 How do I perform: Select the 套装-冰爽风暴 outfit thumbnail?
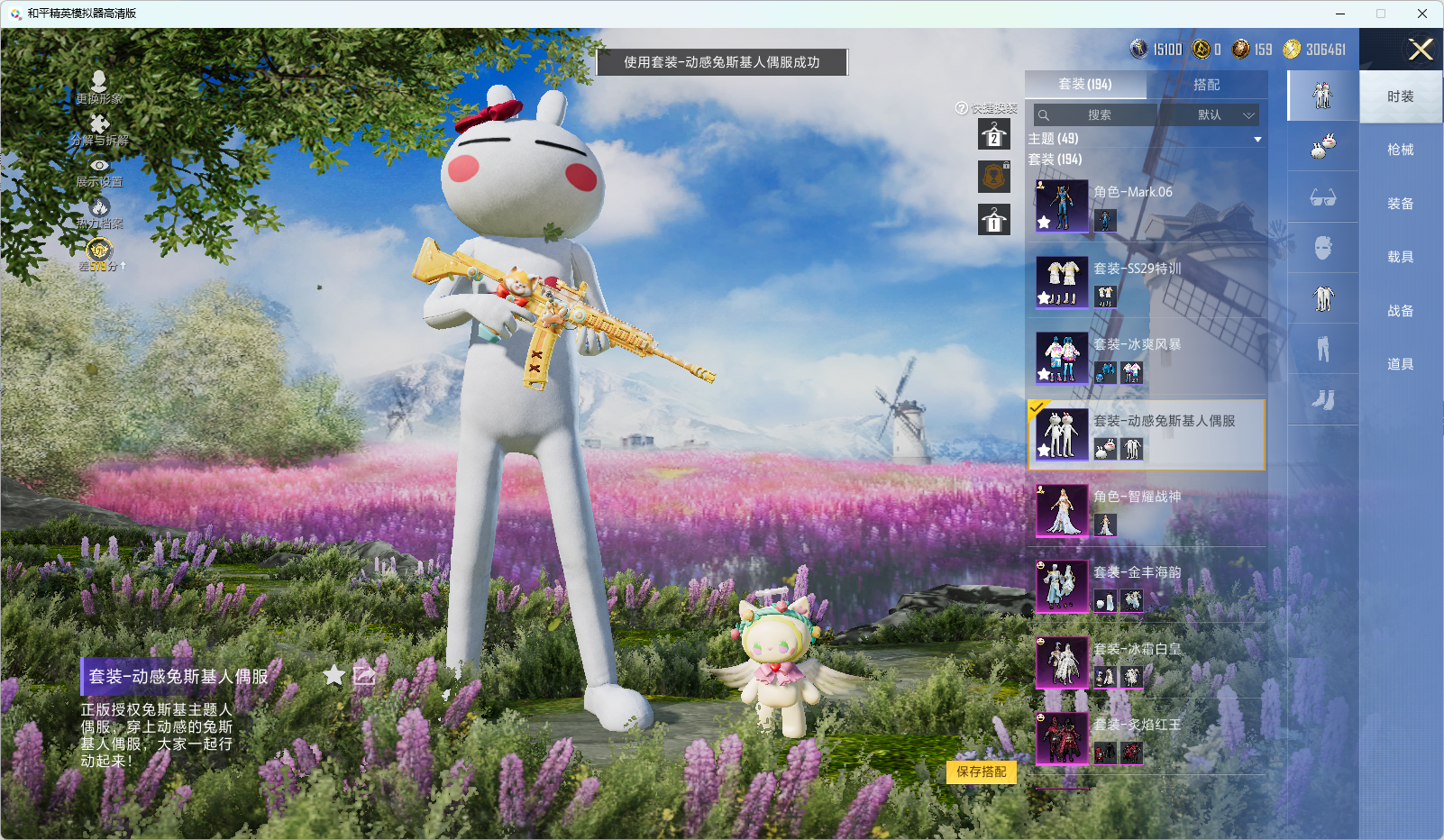point(1062,359)
